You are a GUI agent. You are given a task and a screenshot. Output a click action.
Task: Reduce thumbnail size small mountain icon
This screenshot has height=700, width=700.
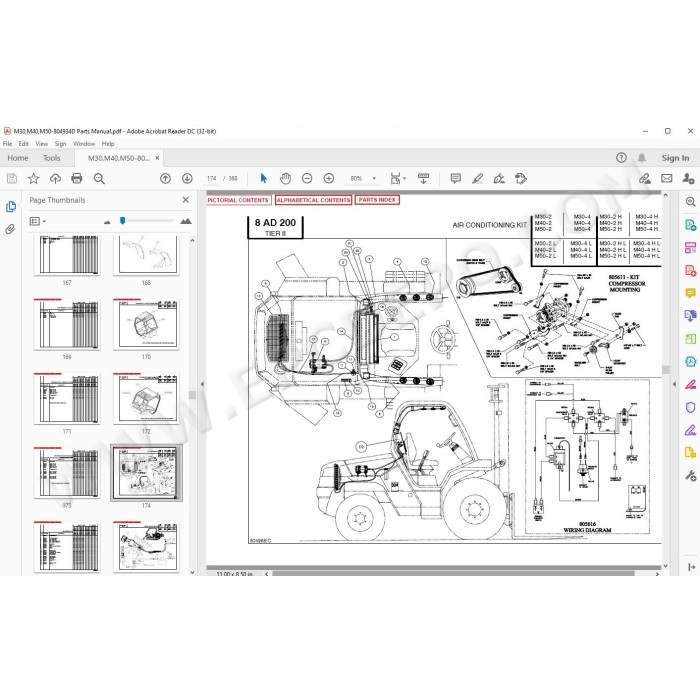[107, 222]
